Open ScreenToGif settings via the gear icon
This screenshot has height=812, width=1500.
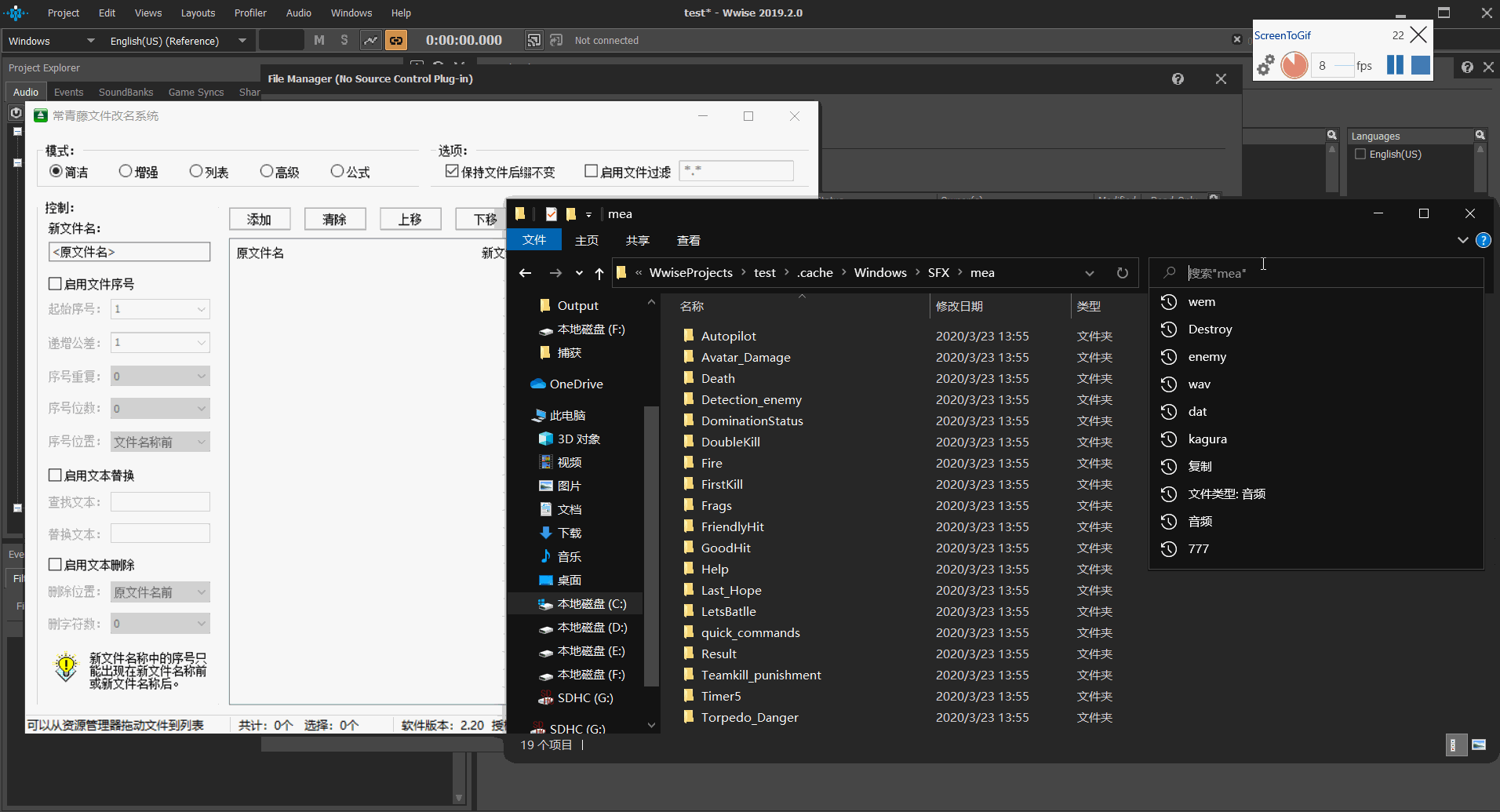(1265, 65)
